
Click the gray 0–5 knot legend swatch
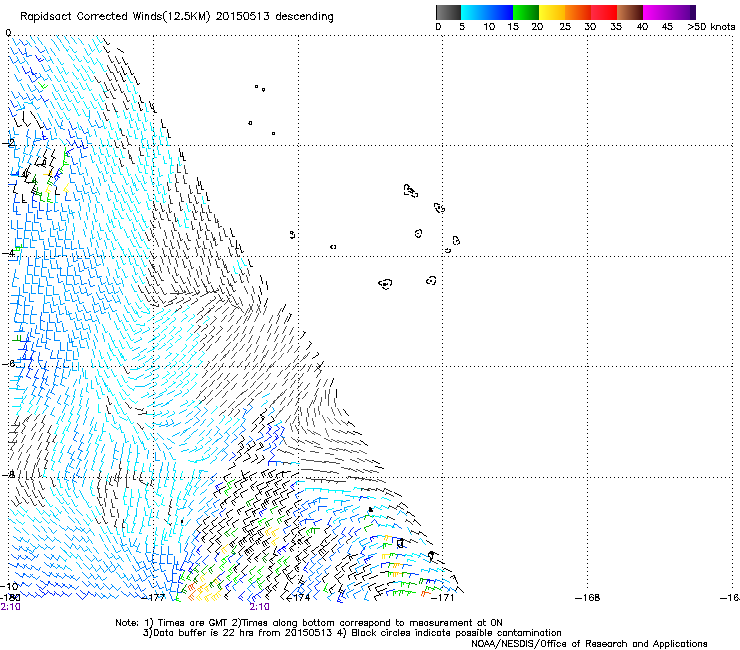[x=448, y=12]
